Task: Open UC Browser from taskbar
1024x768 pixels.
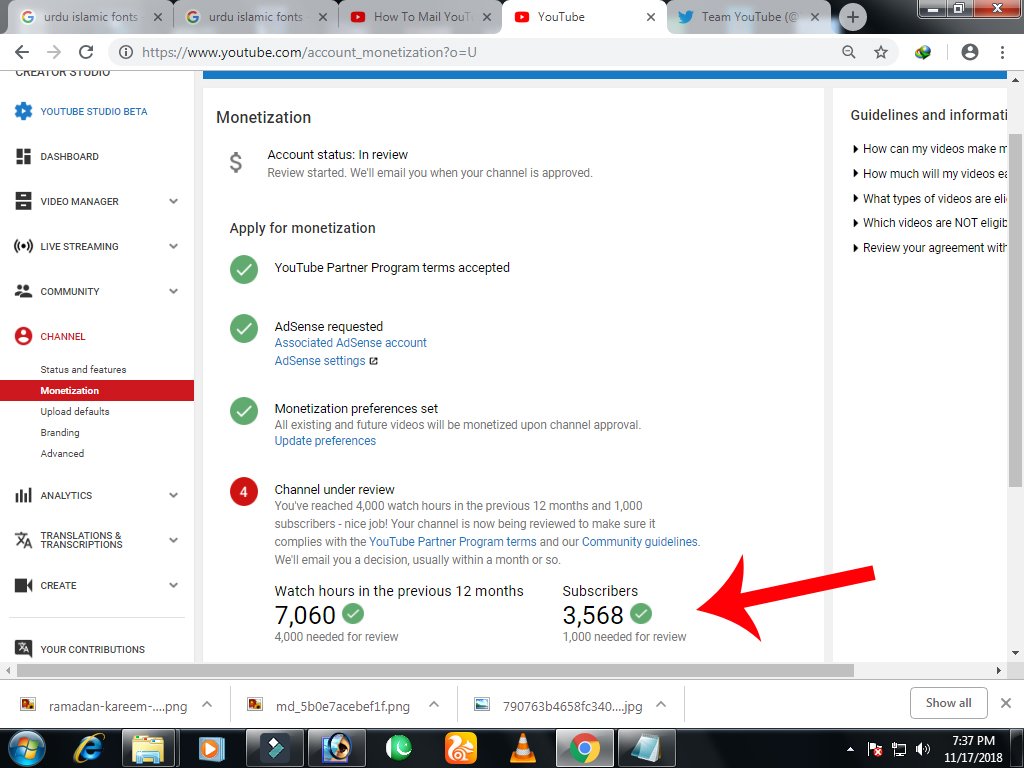Action: [x=460, y=748]
